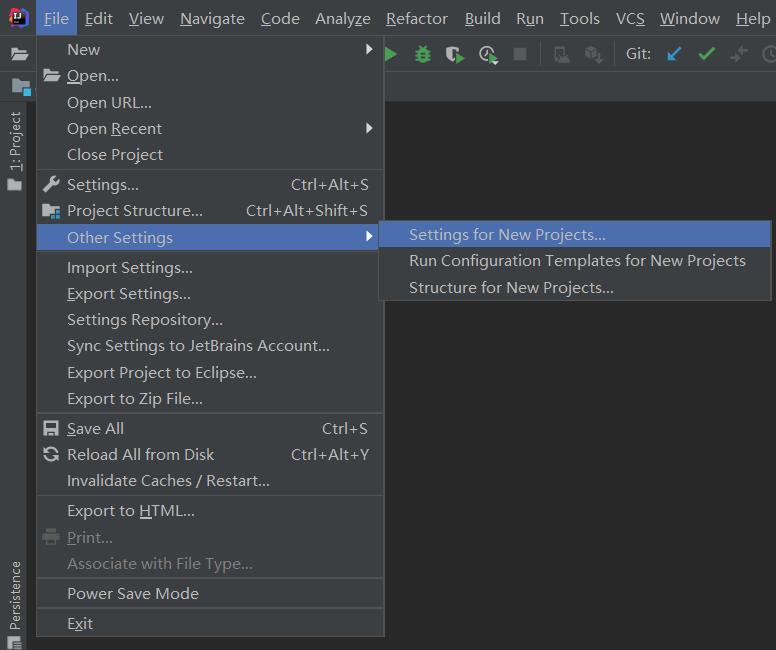Open the Refactor menu

click(417, 18)
